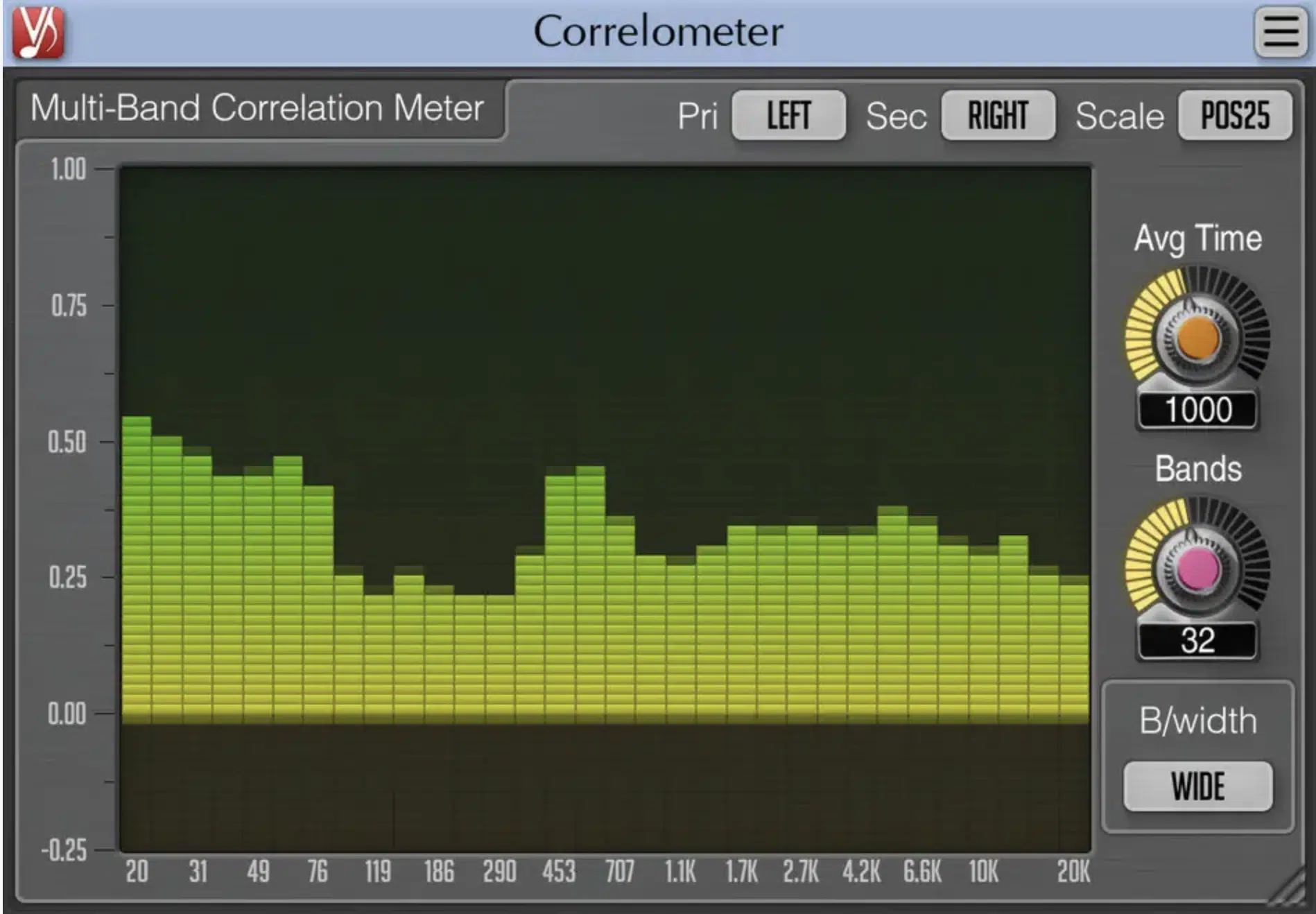Screen dimensions: 1316x914
Task: Click the Voxengo logo icon
Action: coord(39,32)
